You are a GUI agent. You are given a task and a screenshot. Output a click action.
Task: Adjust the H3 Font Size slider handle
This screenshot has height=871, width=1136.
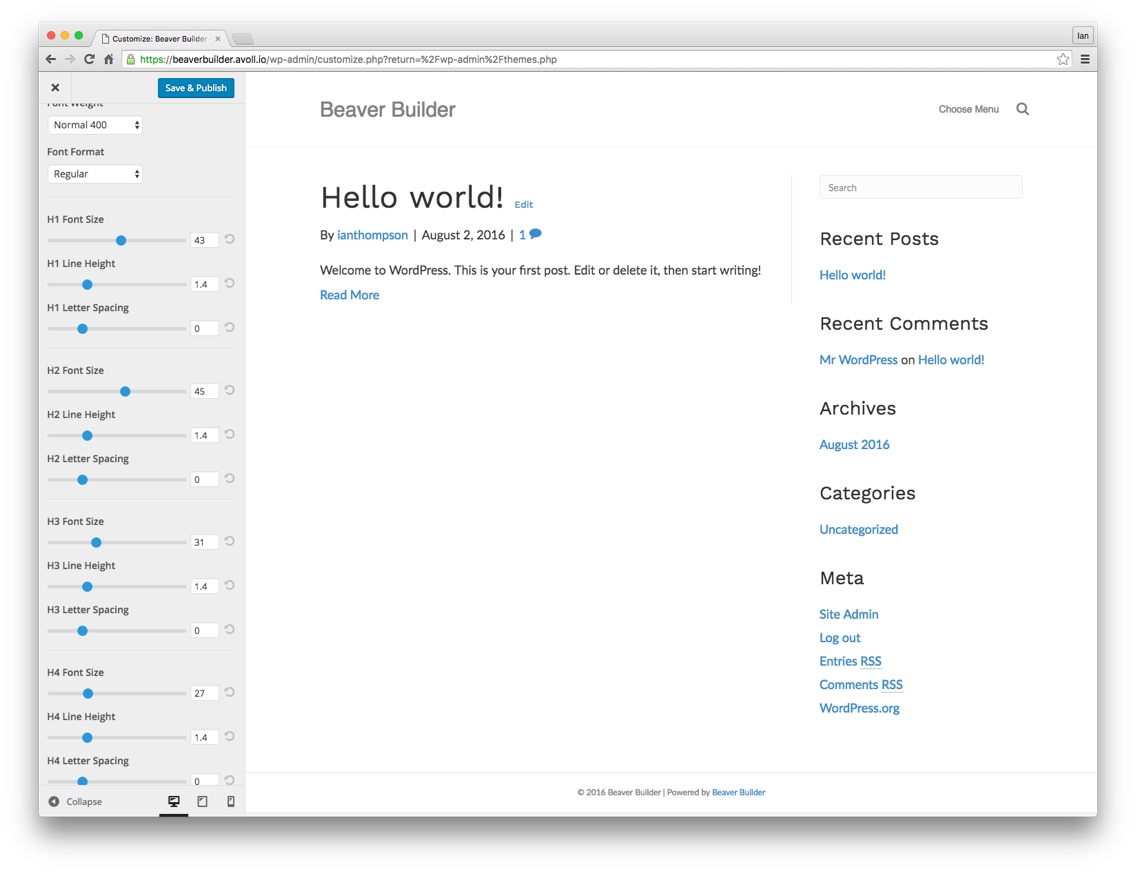click(x=96, y=543)
